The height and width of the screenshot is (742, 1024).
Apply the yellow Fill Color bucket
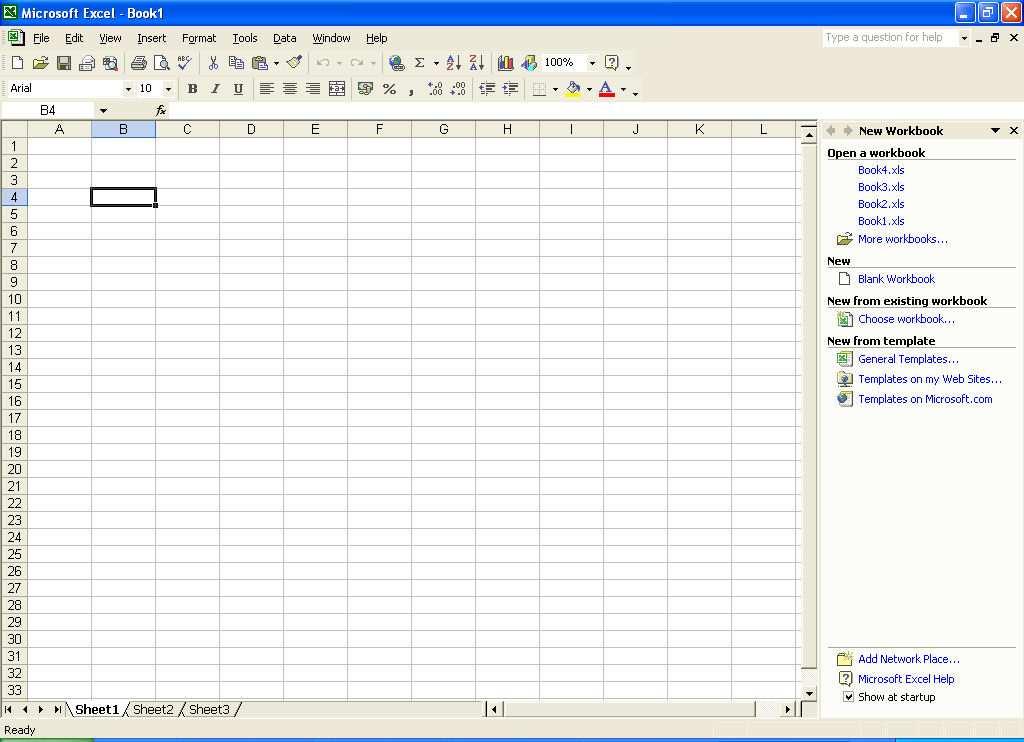coord(573,89)
